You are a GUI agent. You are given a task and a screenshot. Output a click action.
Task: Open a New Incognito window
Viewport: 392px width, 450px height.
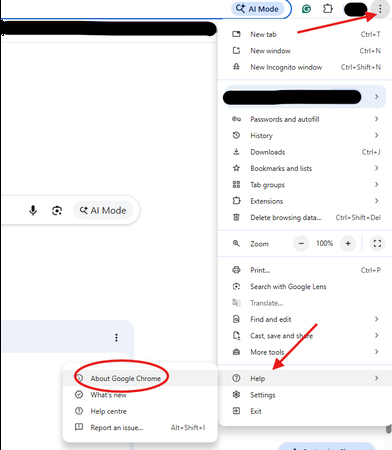click(305, 67)
